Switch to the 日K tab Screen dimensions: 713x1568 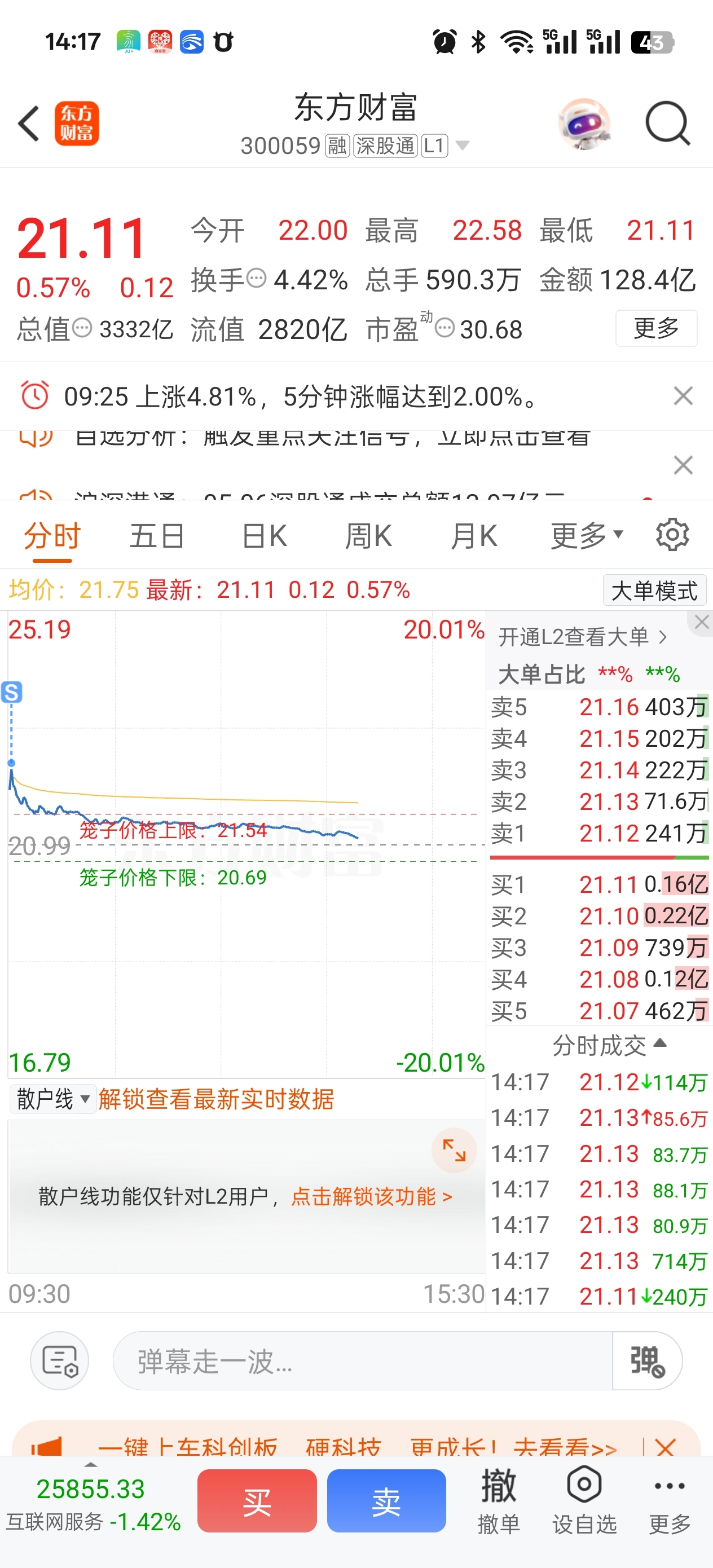tap(264, 536)
